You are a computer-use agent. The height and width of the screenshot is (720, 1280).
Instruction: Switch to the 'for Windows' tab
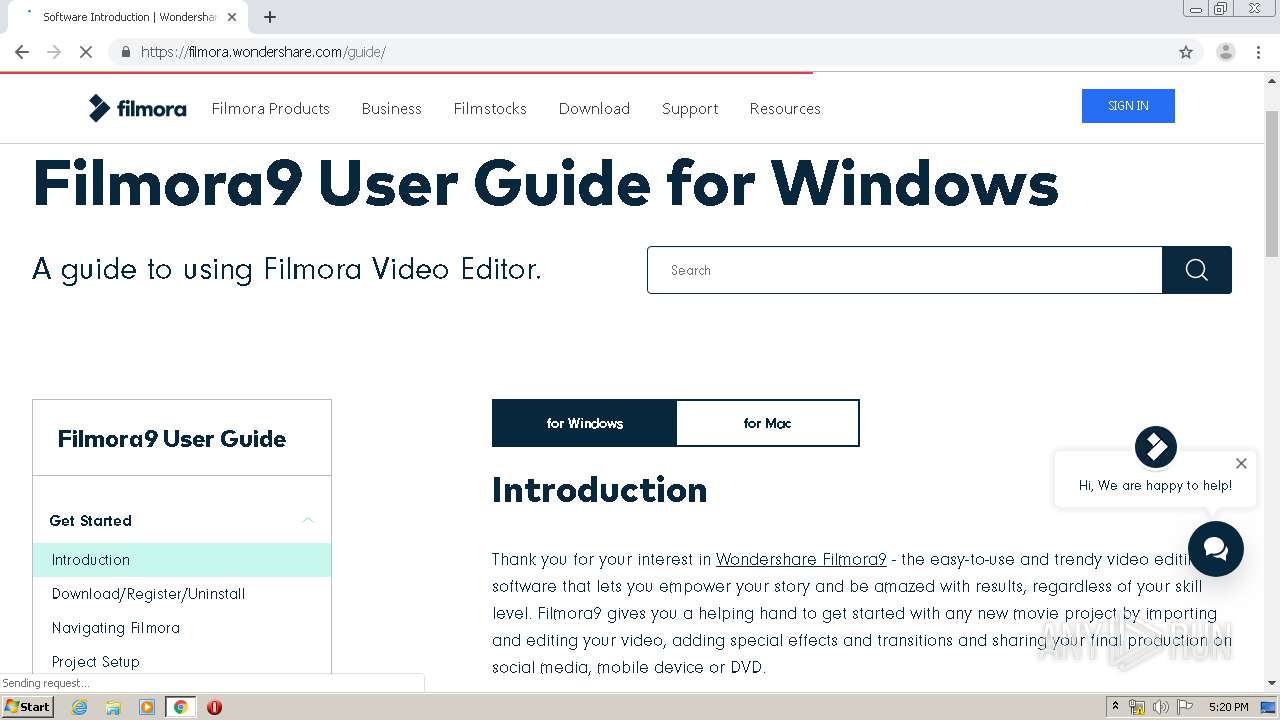point(584,423)
